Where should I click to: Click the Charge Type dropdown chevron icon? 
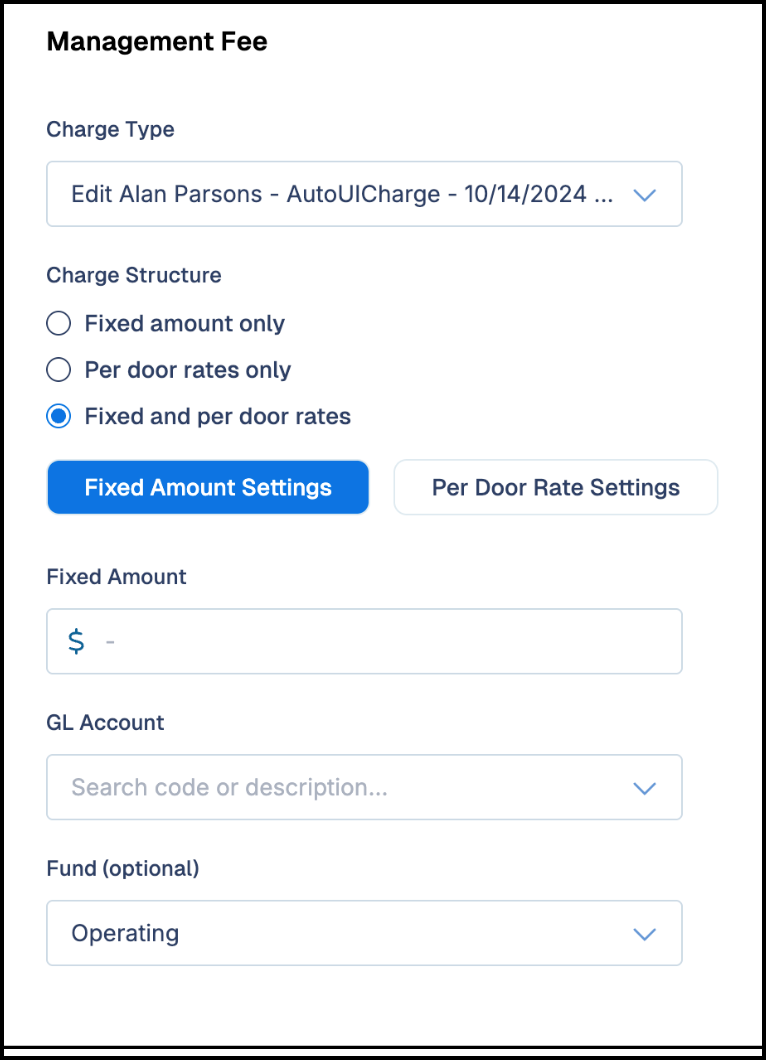click(644, 195)
